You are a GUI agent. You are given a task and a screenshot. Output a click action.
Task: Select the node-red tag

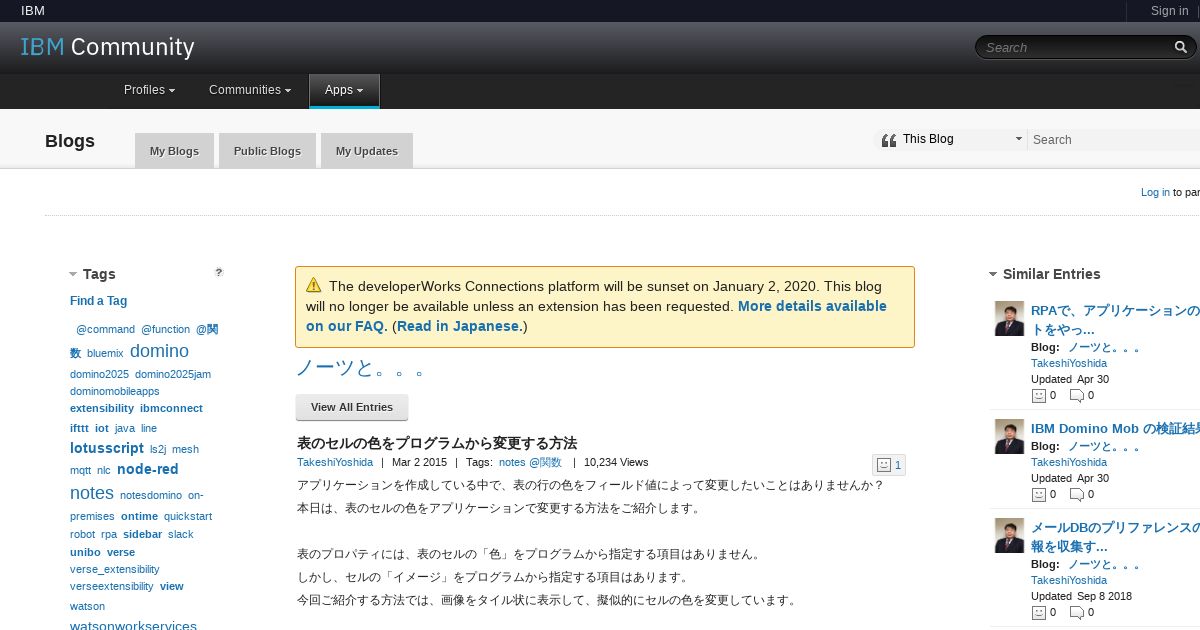[148, 469]
